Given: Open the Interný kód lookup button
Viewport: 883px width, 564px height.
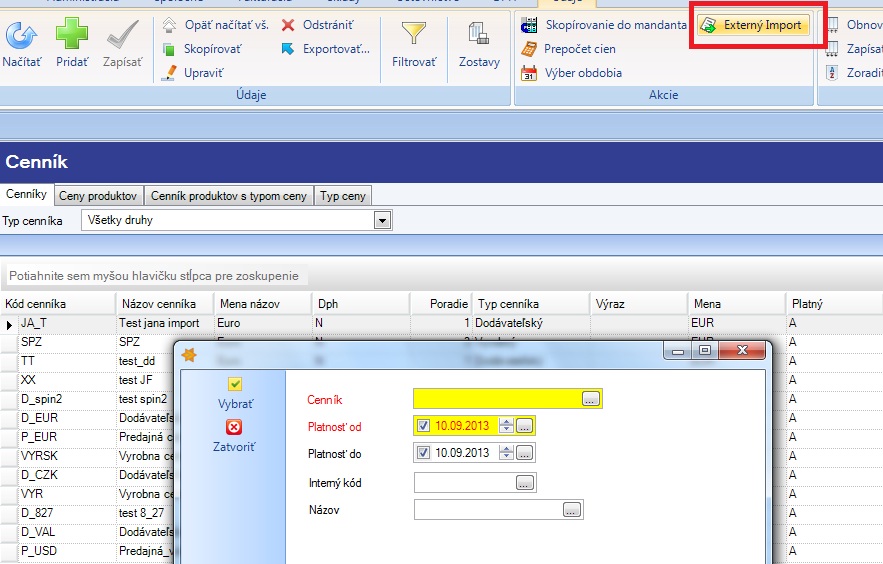Looking at the screenshot, I should (x=525, y=482).
